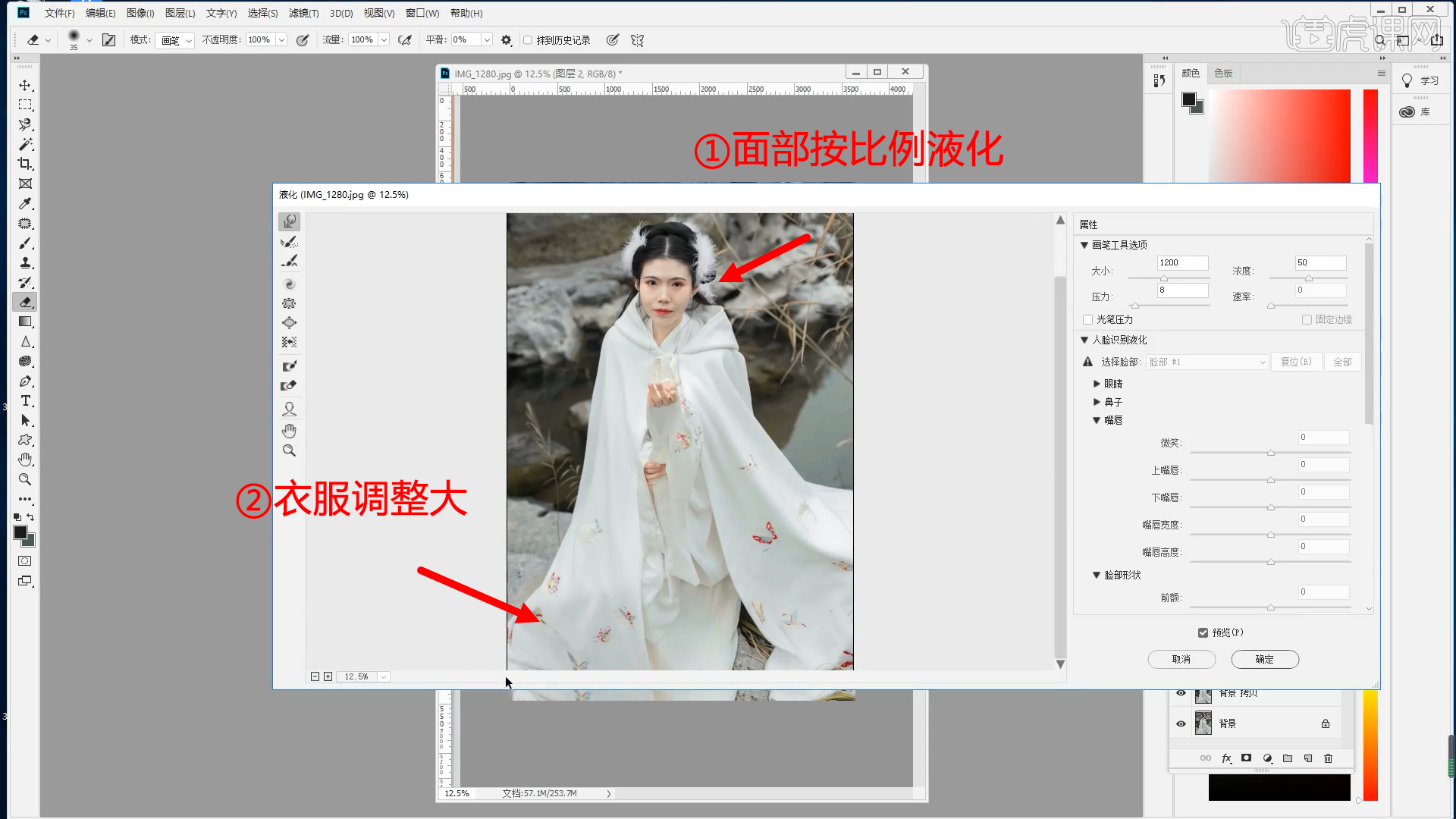Select the Liquify Zoom tool

click(x=289, y=450)
